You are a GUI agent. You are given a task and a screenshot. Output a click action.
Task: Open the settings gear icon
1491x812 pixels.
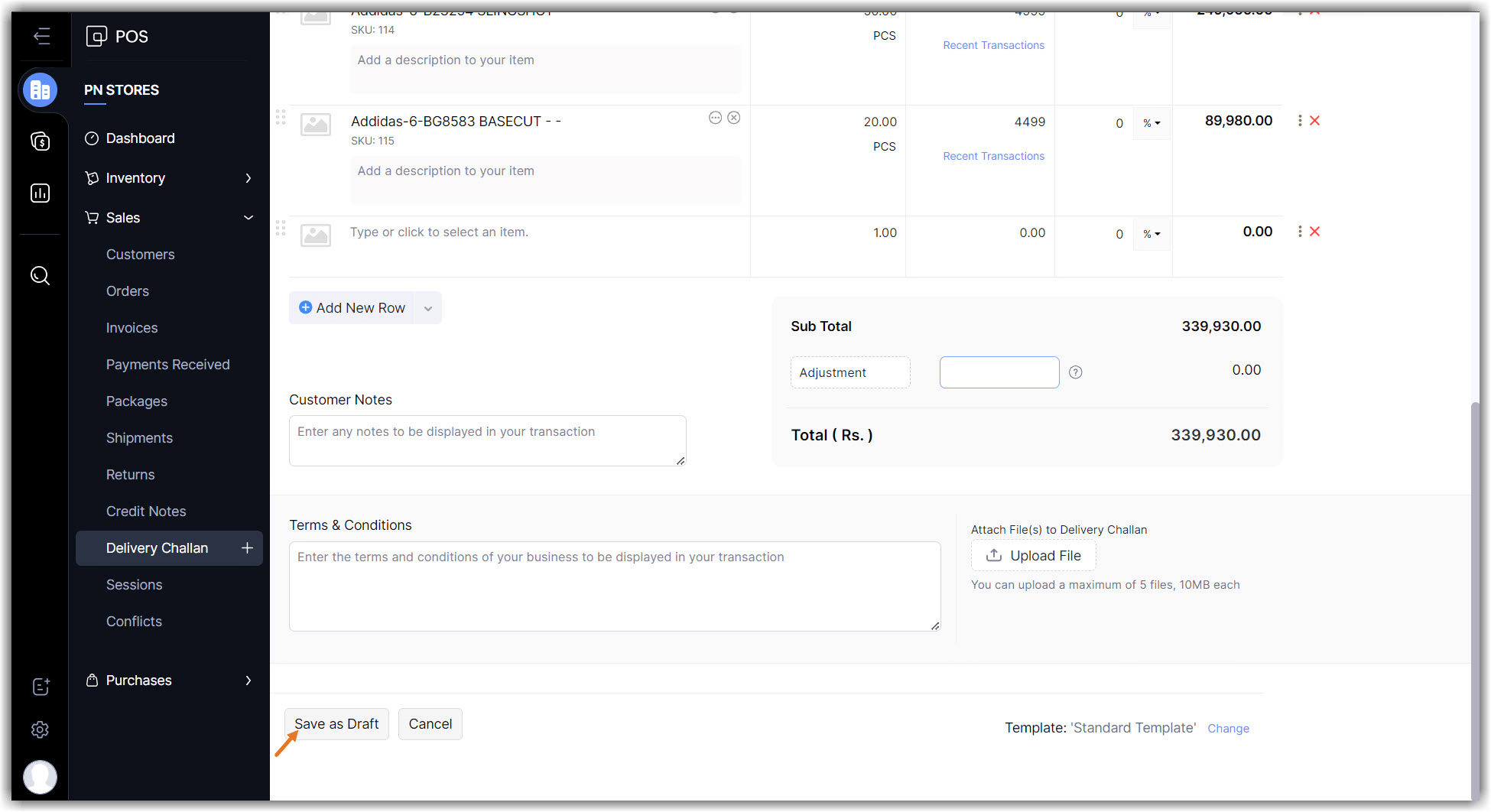click(x=40, y=729)
